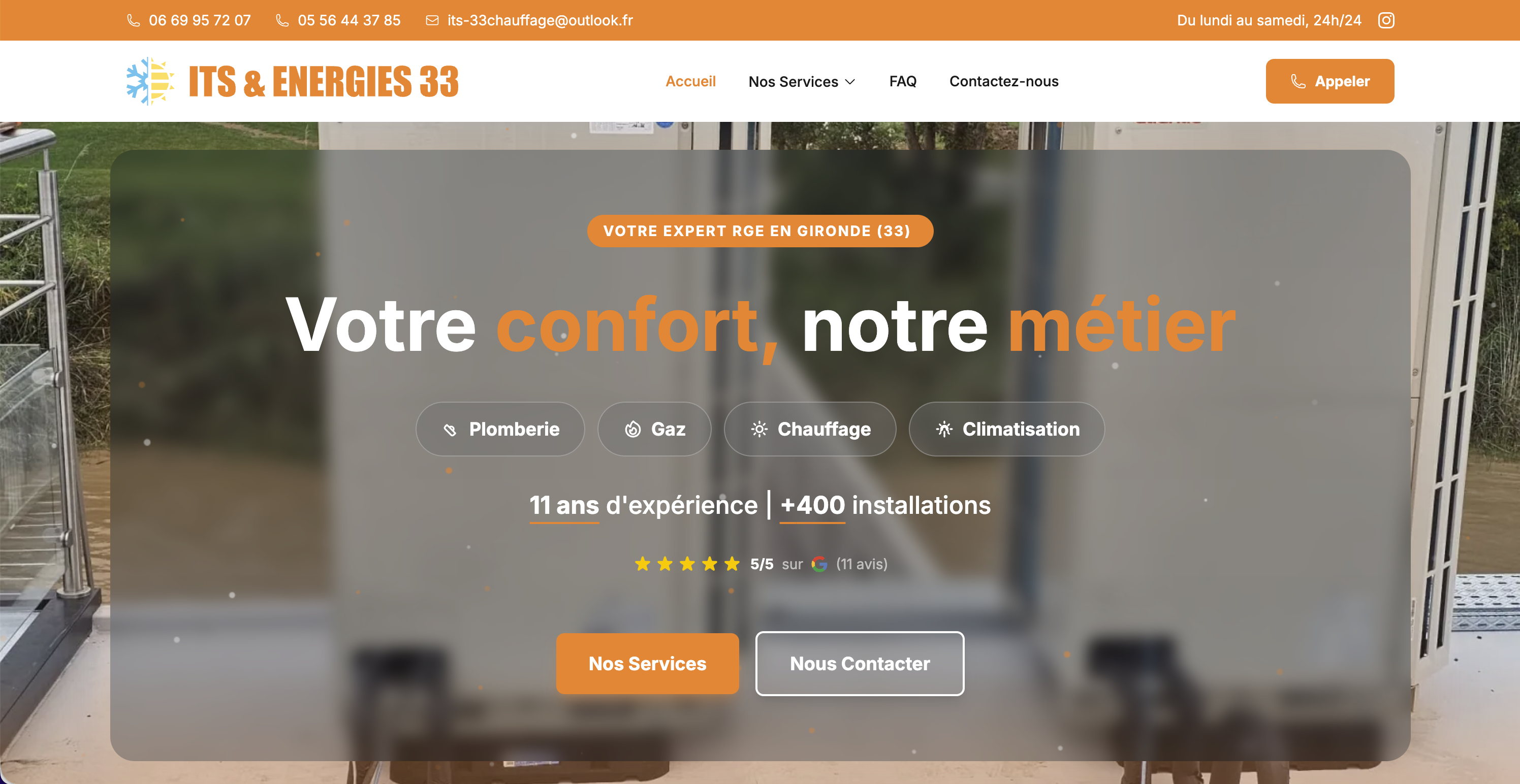Click the ITS & ENERGIES 33 logo text
The height and width of the screenshot is (784, 1520).
click(x=323, y=81)
